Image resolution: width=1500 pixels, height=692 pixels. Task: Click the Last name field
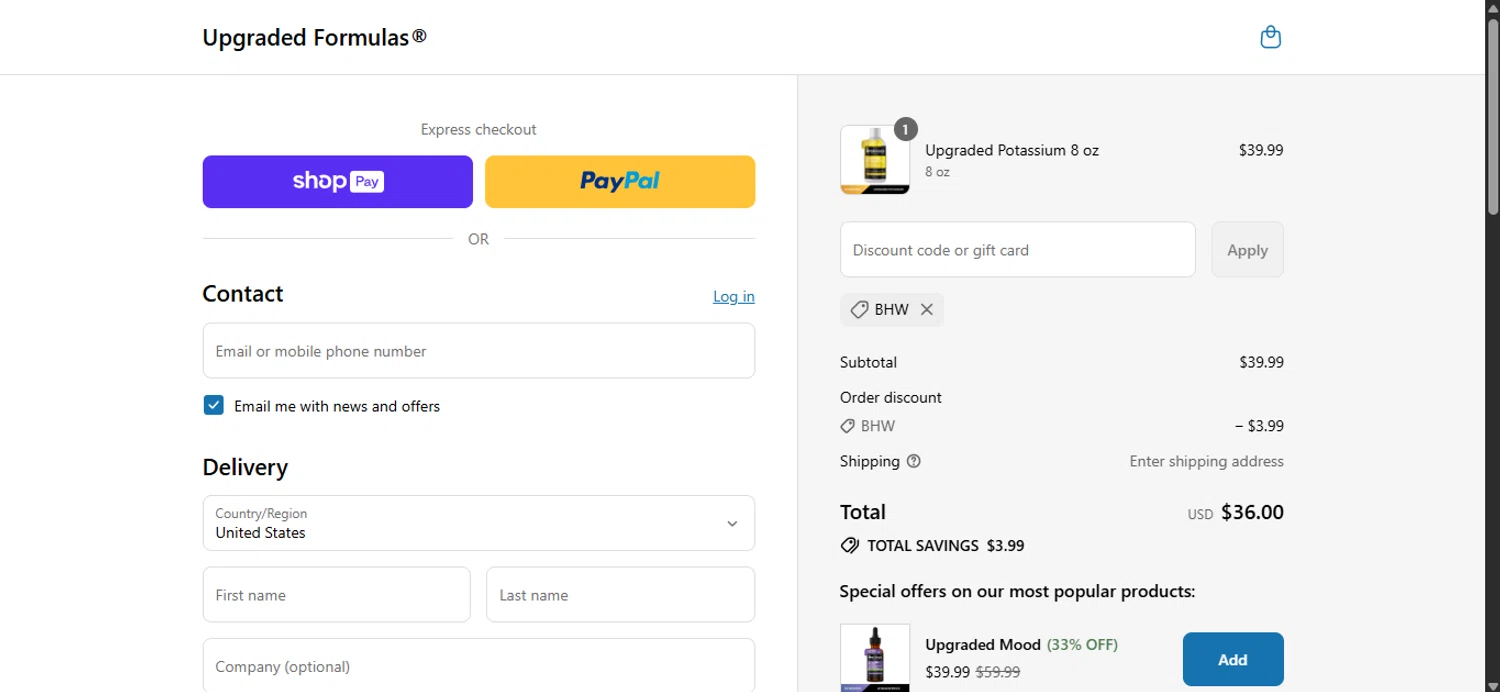click(621, 595)
